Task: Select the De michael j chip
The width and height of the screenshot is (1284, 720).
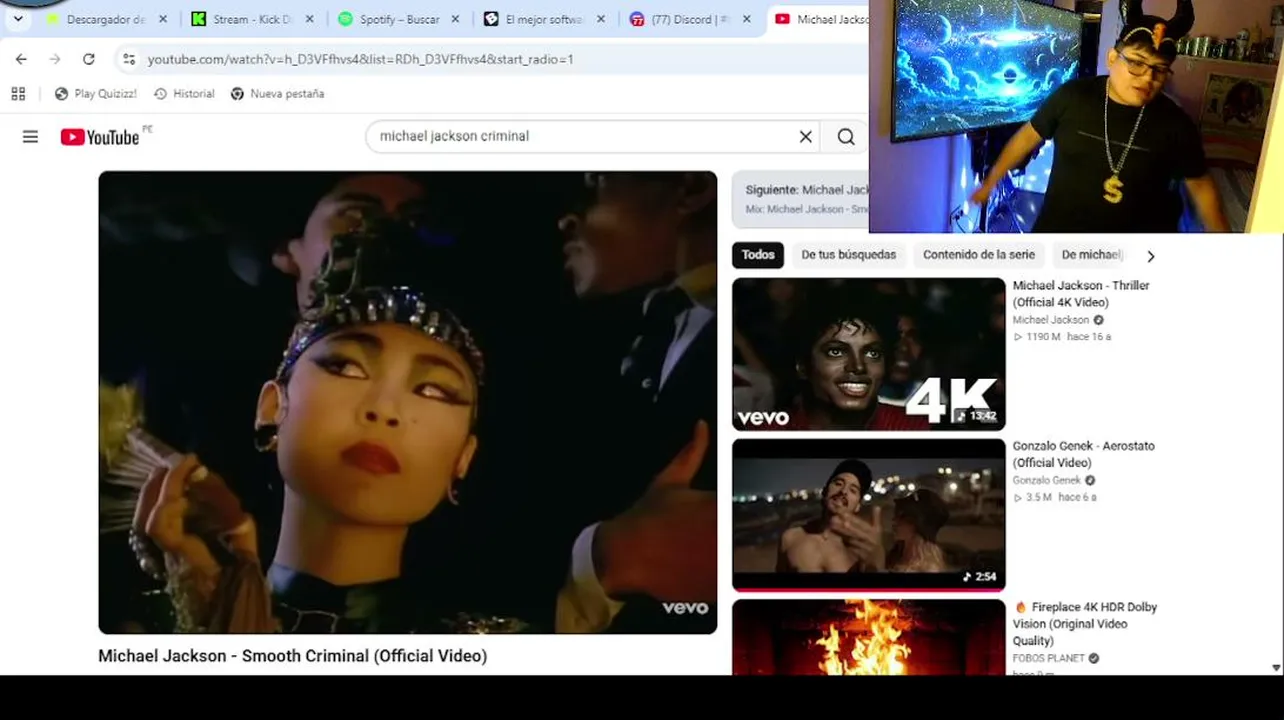Action: point(1092,255)
